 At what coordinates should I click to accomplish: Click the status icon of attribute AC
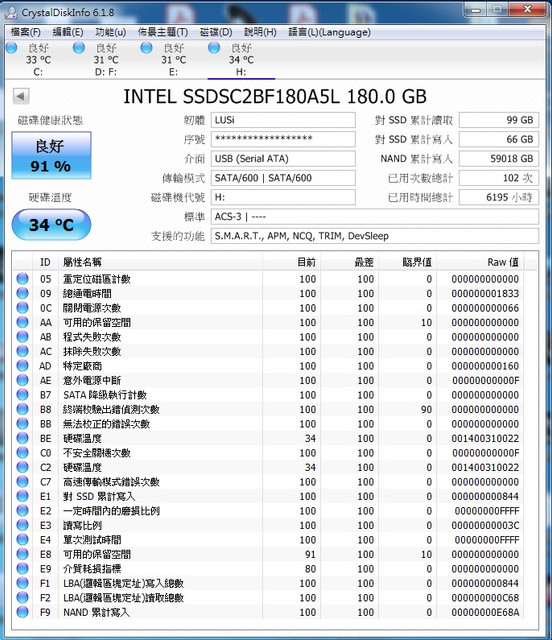pyautogui.click(x=22, y=351)
